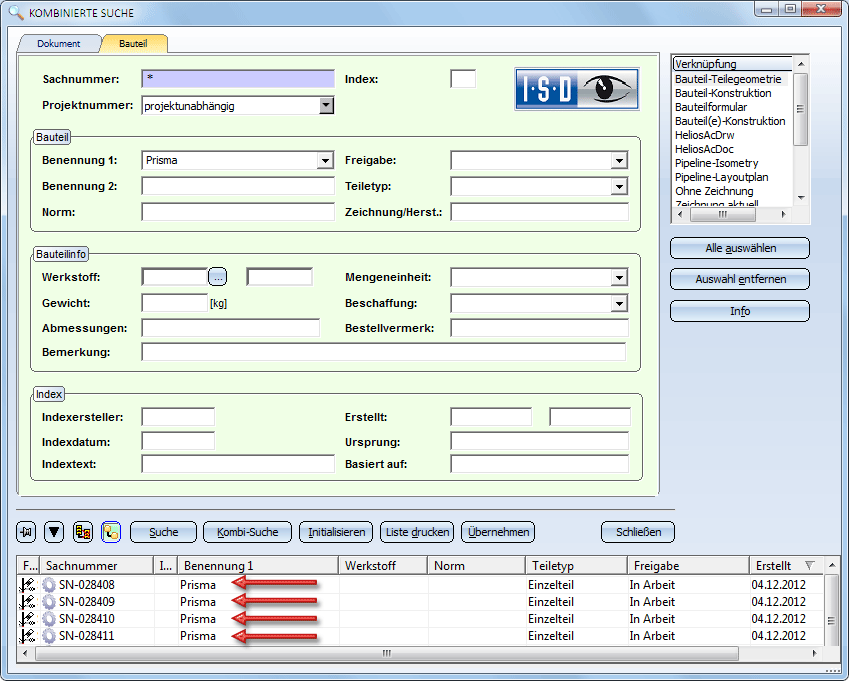Open the Projektnummer dropdown
Screen dimensions: 849x681
coord(326,105)
